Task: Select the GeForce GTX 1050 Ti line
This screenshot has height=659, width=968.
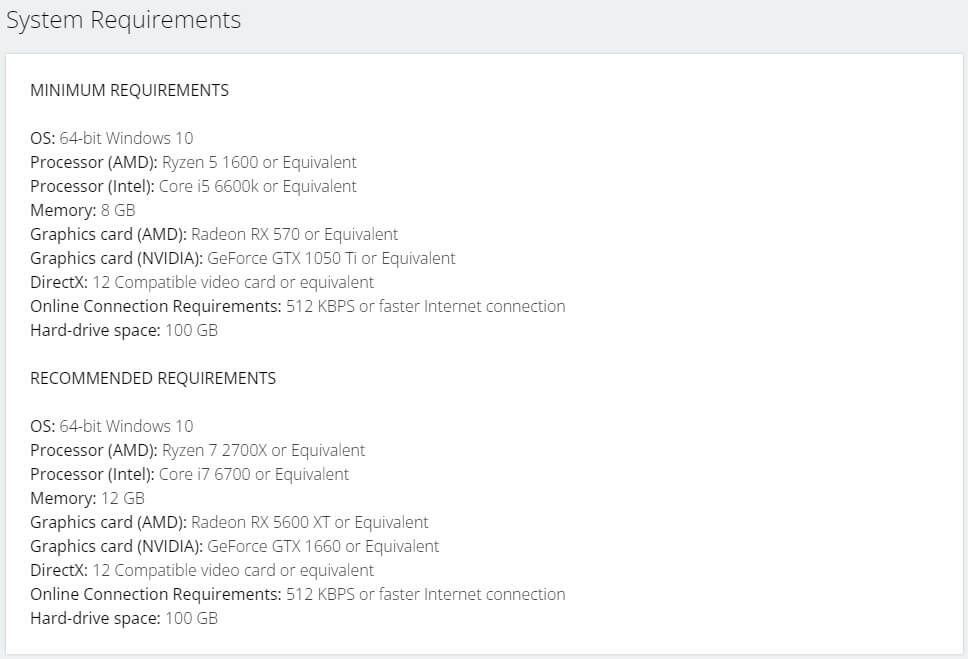Action: pos(242,258)
